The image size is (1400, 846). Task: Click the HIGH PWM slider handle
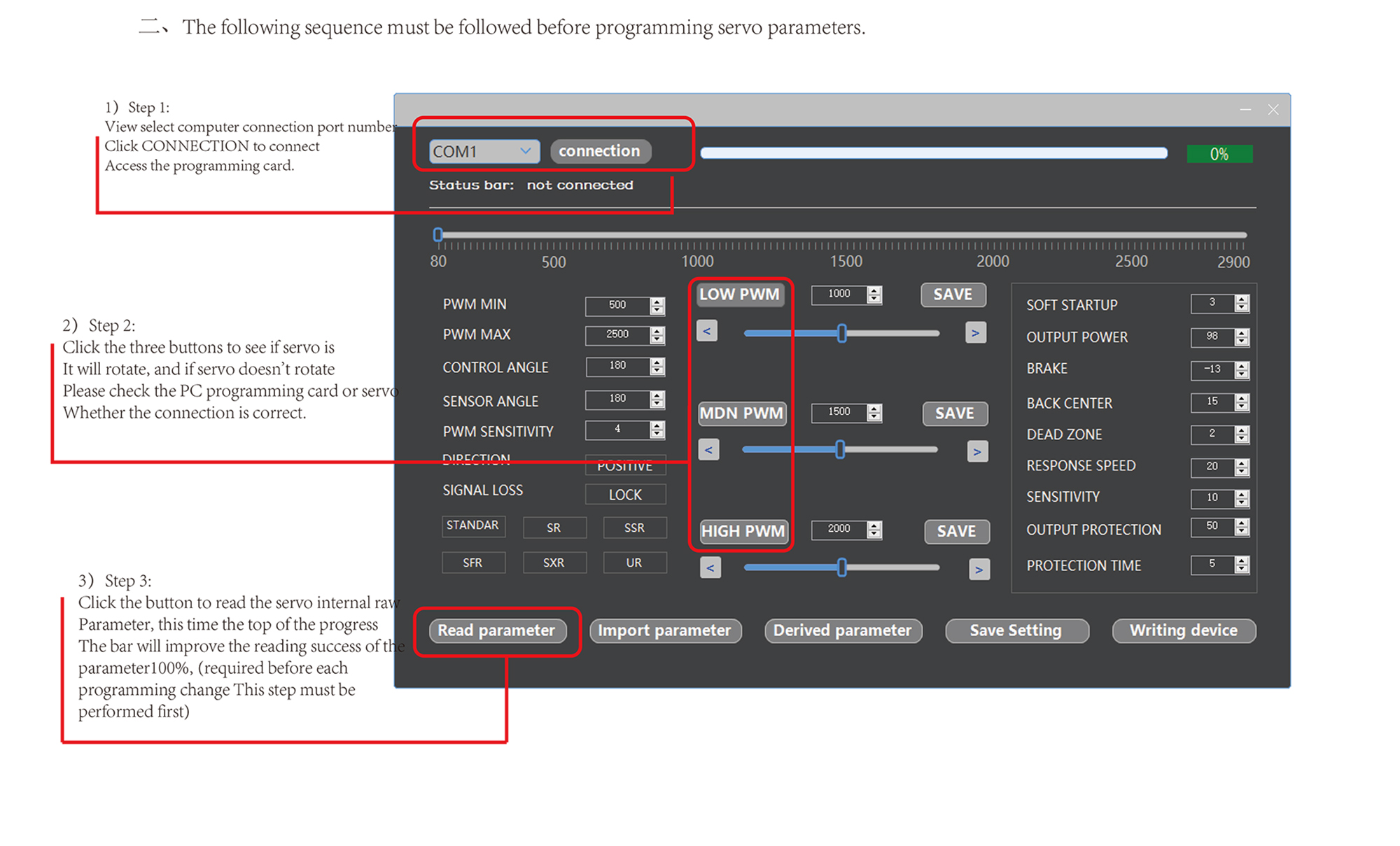point(842,567)
